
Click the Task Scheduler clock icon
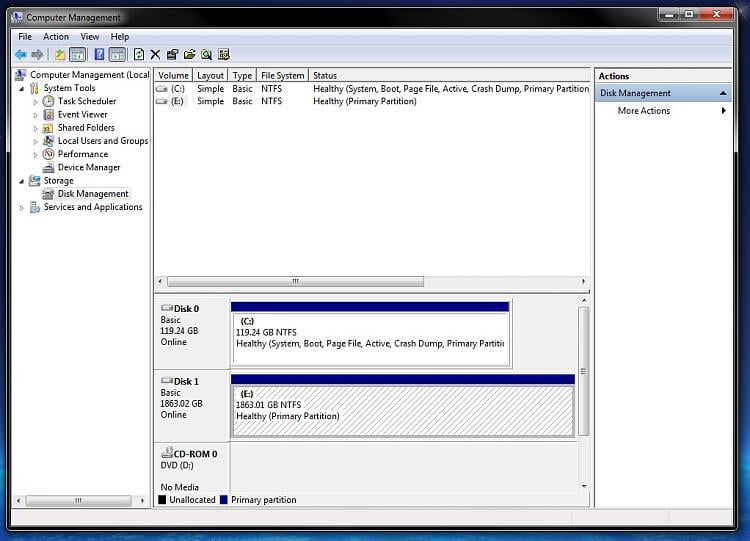[48, 101]
